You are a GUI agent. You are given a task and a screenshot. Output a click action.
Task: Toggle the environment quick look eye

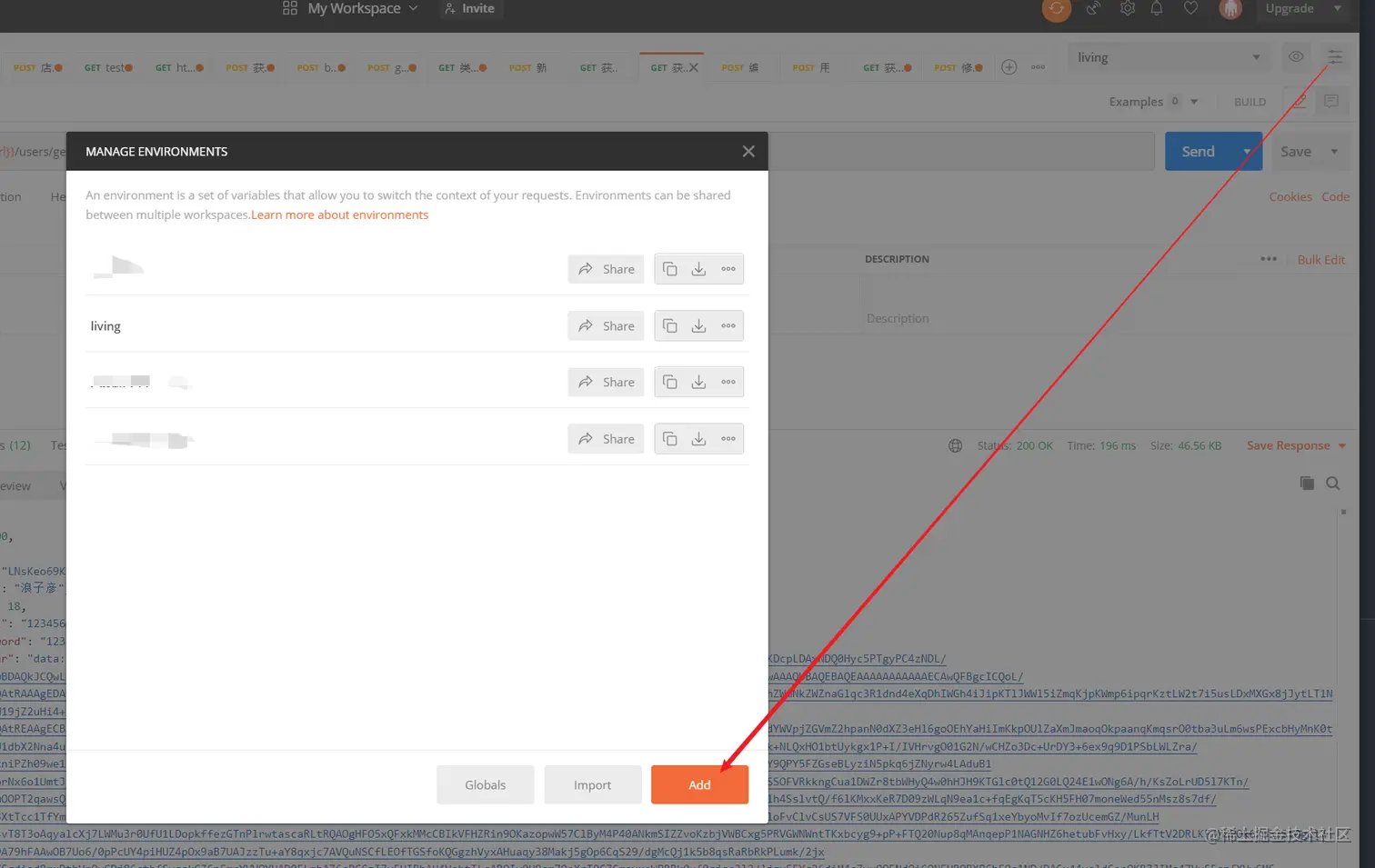[x=1296, y=56]
